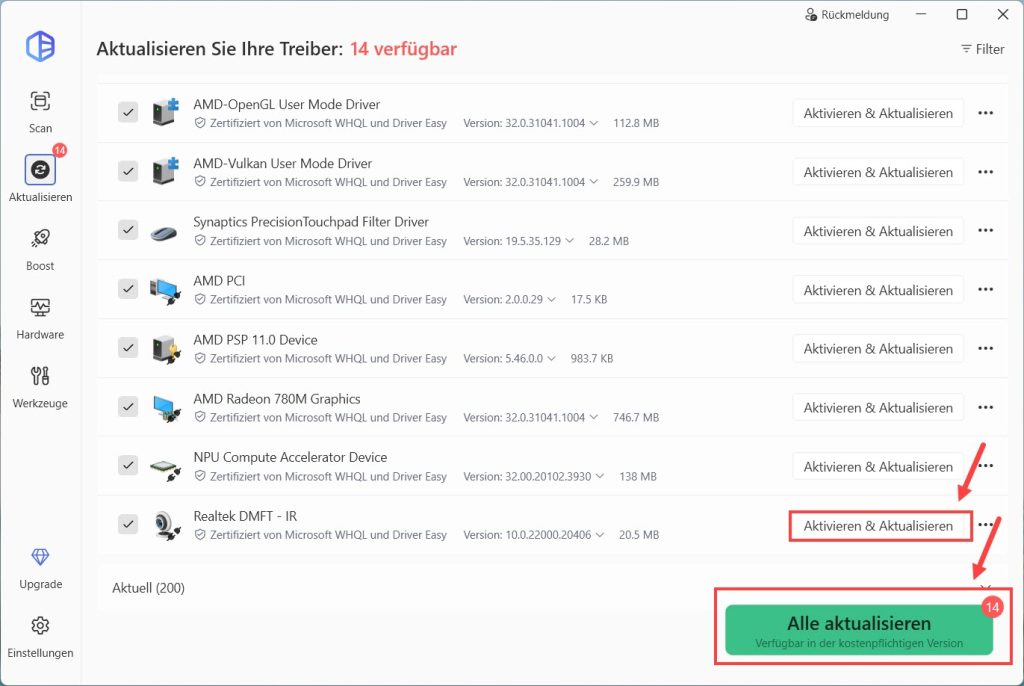Image resolution: width=1024 pixels, height=686 pixels.
Task: Click the AMD-Vulkan User Mode Driver device icon
Action: point(165,171)
